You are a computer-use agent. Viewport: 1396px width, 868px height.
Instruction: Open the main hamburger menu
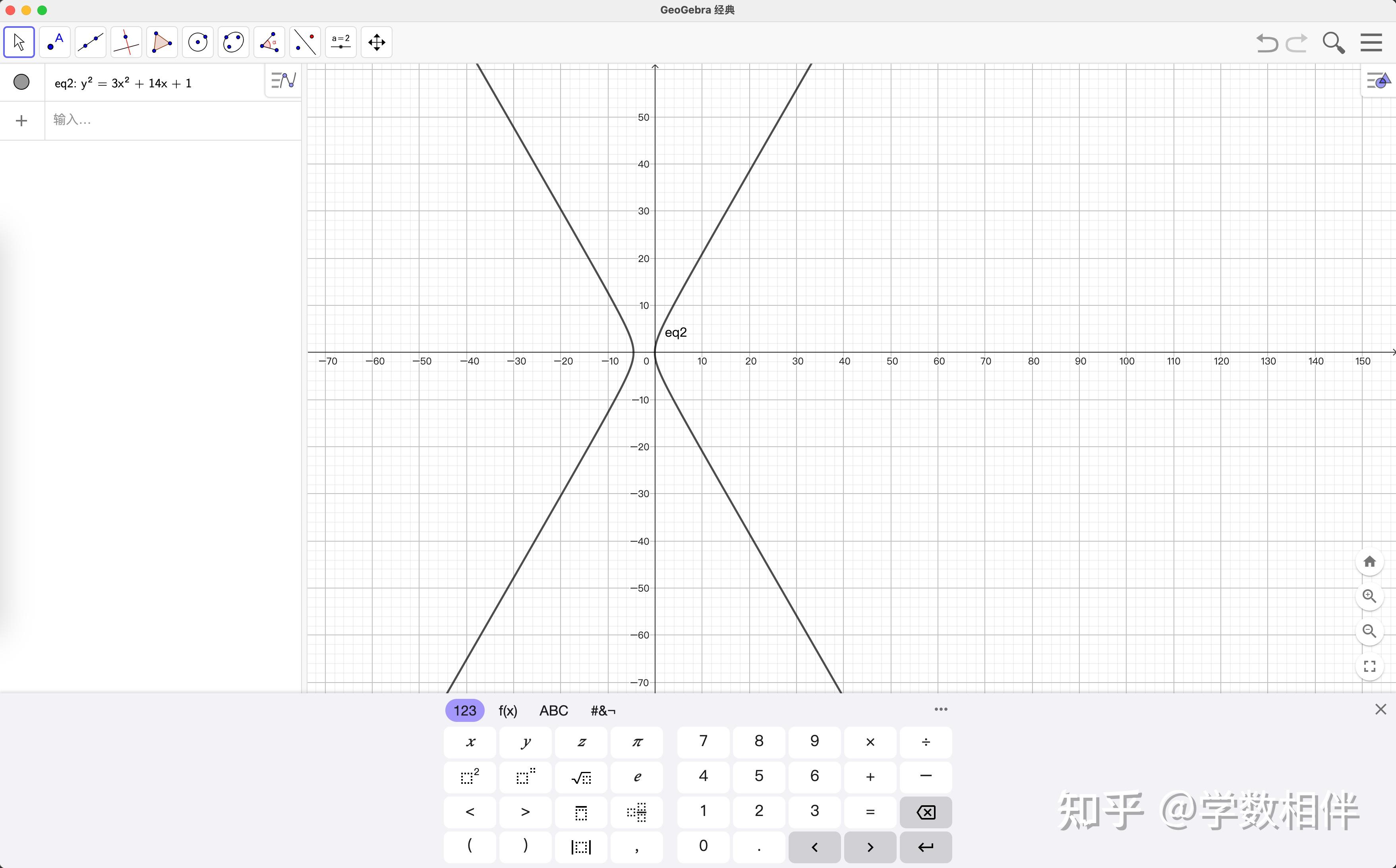click(1371, 42)
